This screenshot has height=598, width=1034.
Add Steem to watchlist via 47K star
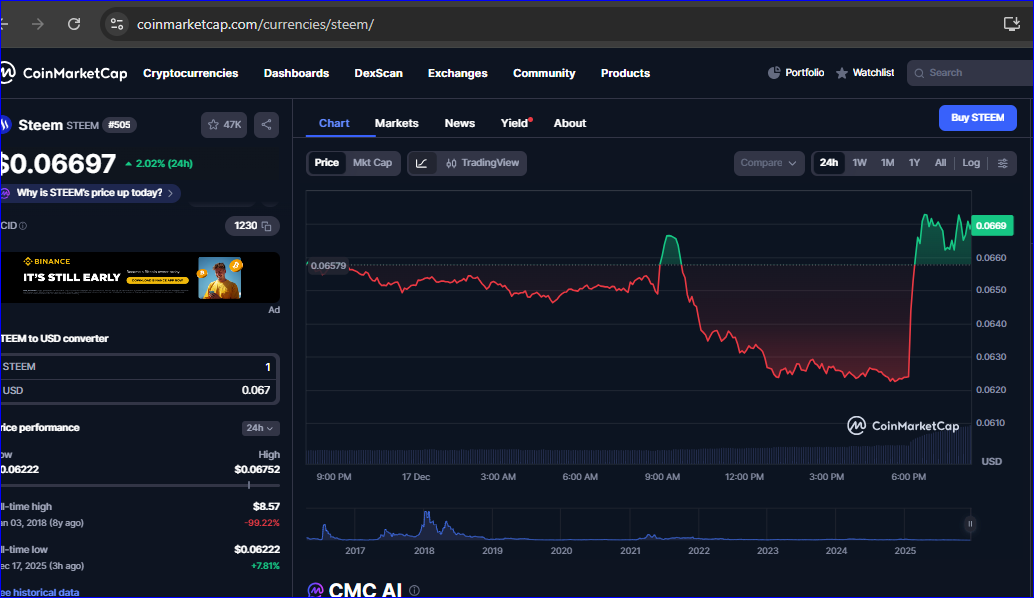click(x=224, y=125)
